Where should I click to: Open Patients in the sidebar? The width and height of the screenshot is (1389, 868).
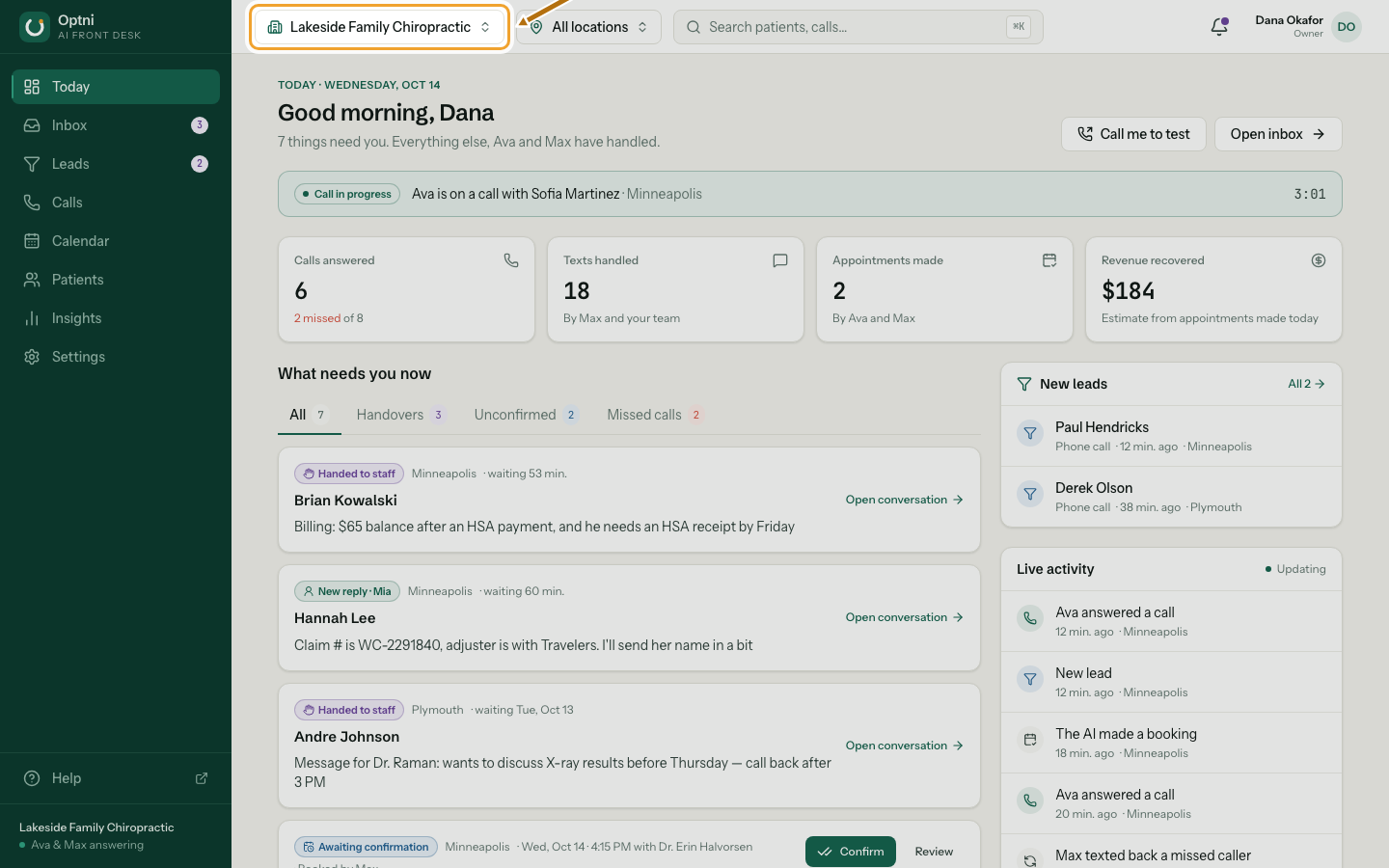[116, 280]
